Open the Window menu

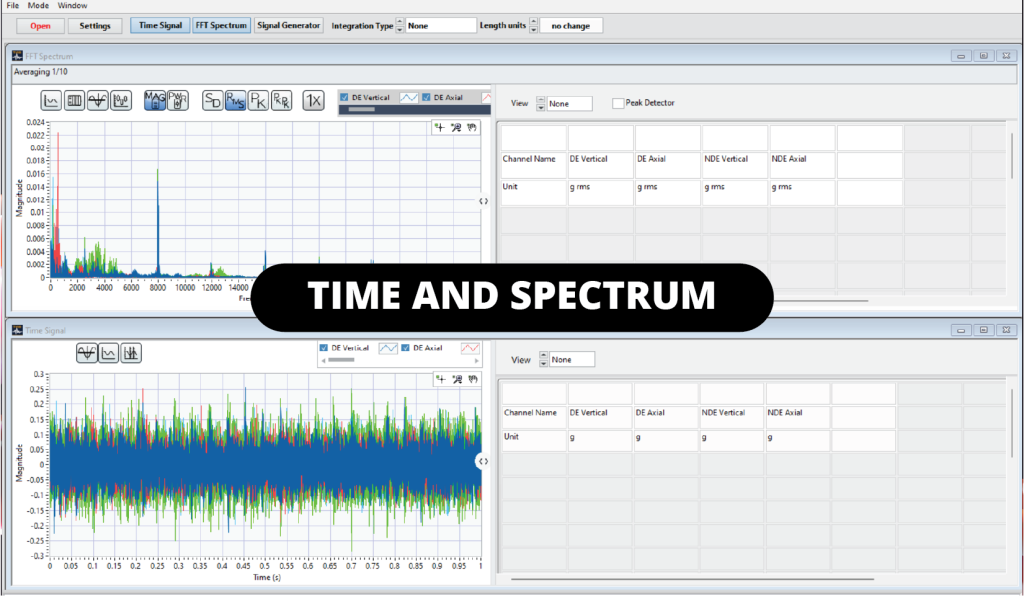coord(71,5)
